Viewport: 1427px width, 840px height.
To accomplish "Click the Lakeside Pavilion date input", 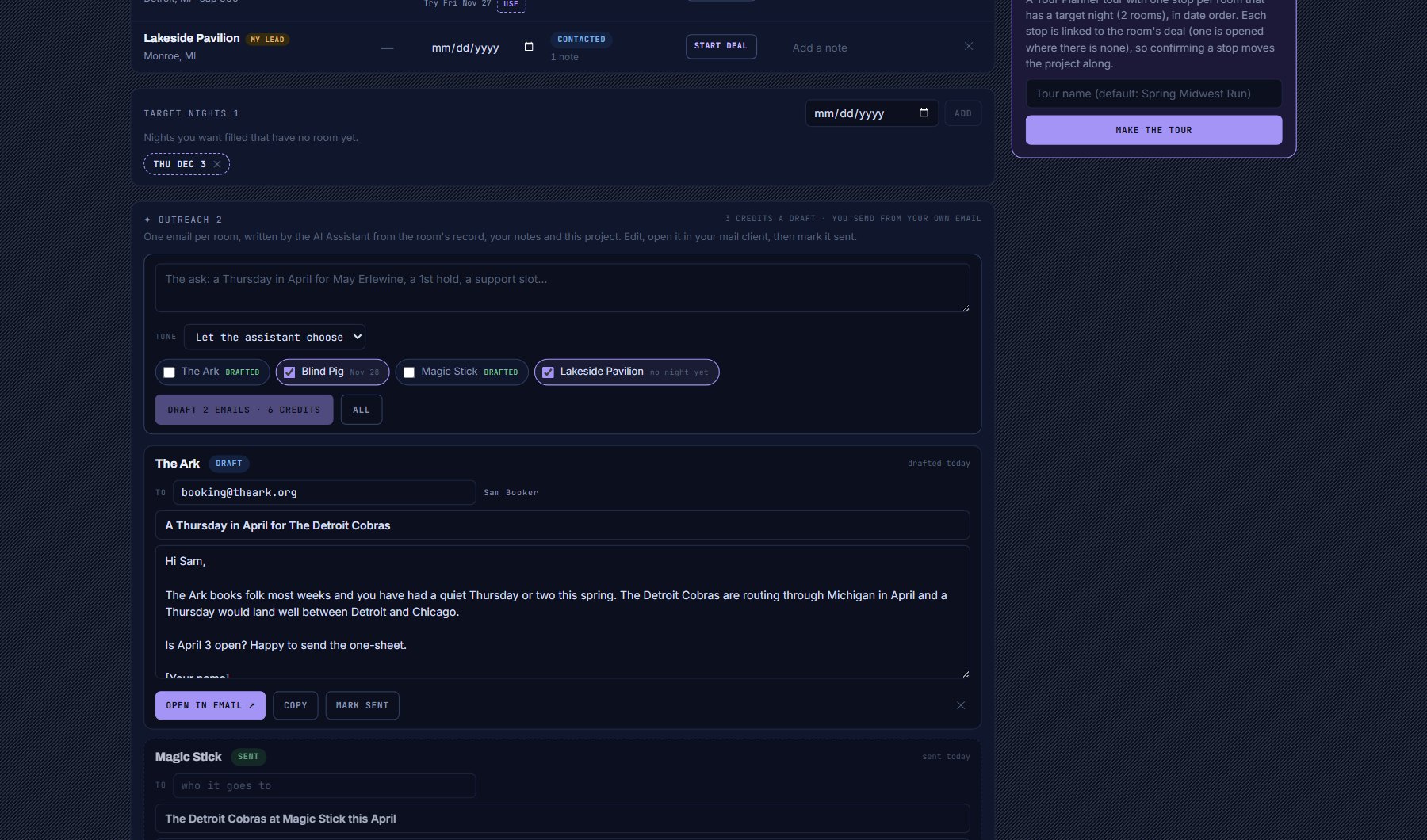I will 482,48.
